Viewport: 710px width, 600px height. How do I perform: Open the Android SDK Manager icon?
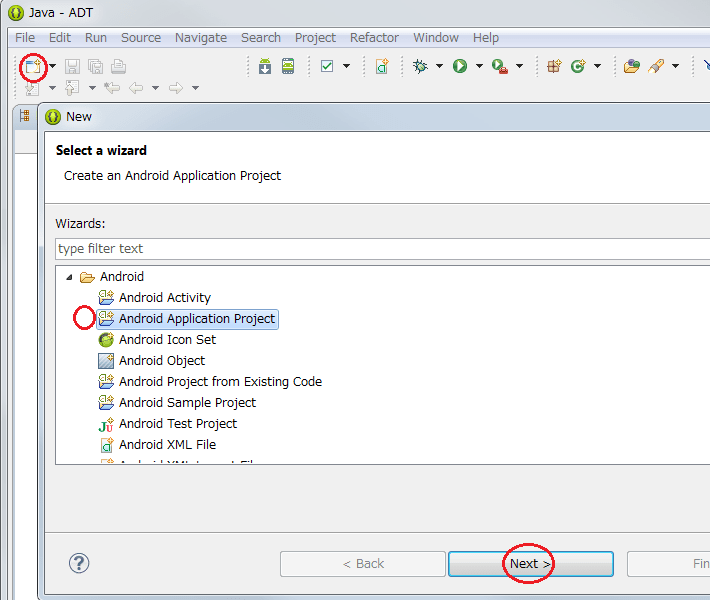265,66
